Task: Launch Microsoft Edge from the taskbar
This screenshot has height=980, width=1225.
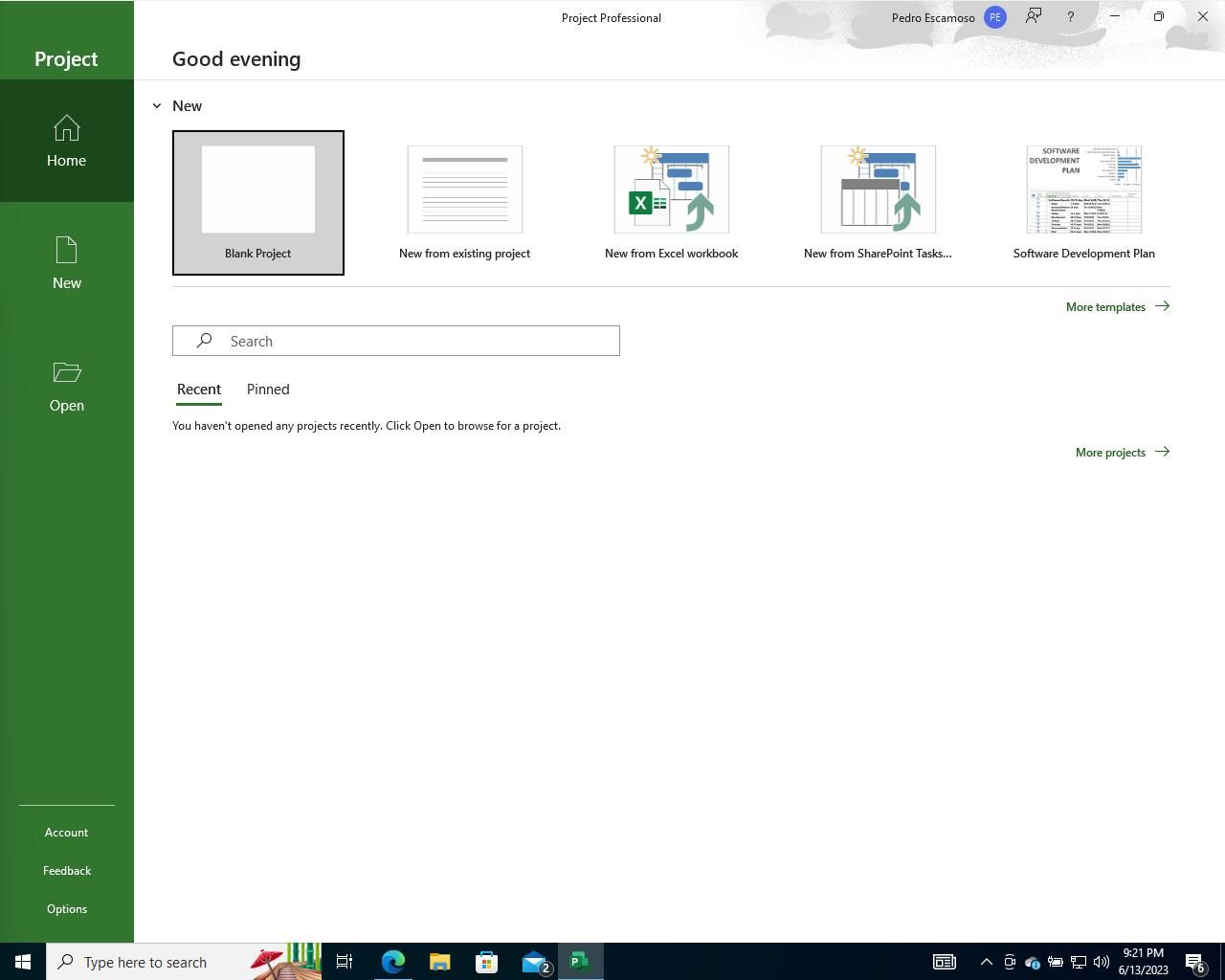Action: click(392, 962)
